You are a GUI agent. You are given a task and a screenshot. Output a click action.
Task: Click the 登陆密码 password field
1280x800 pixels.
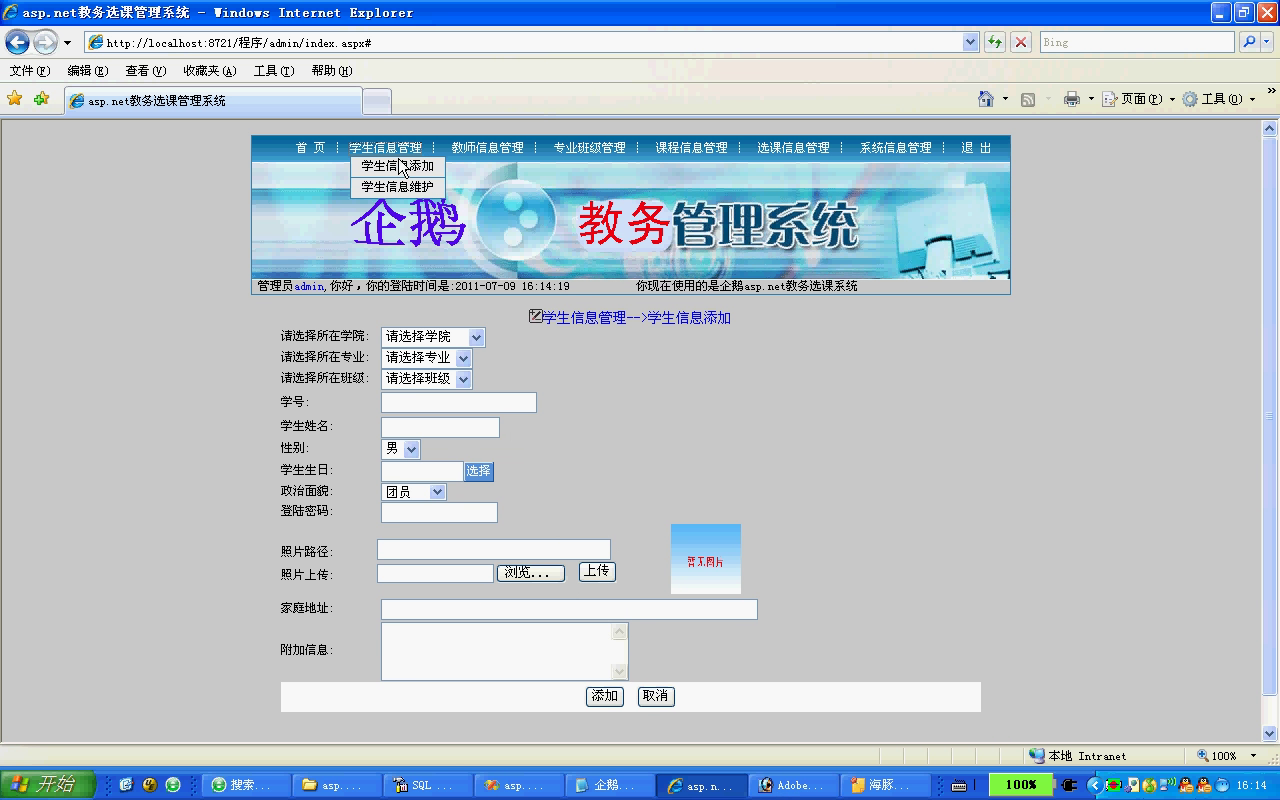pyautogui.click(x=439, y=512)
